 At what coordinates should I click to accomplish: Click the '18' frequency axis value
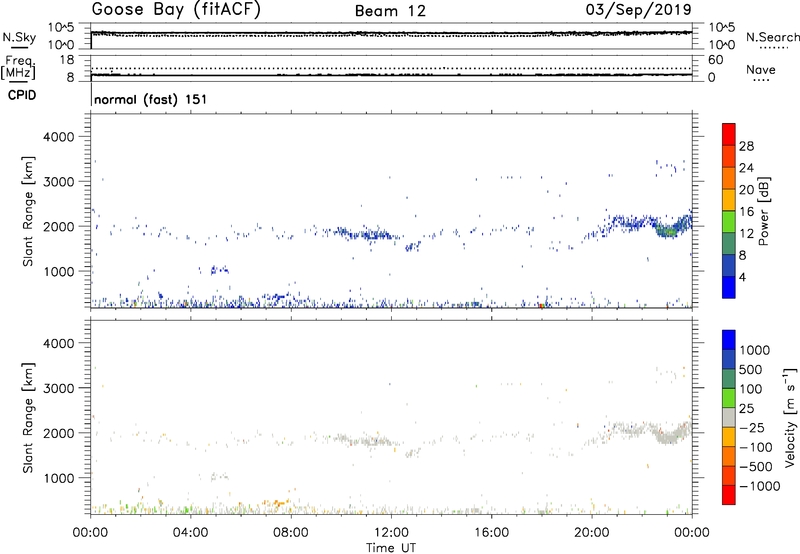point(67,60)
